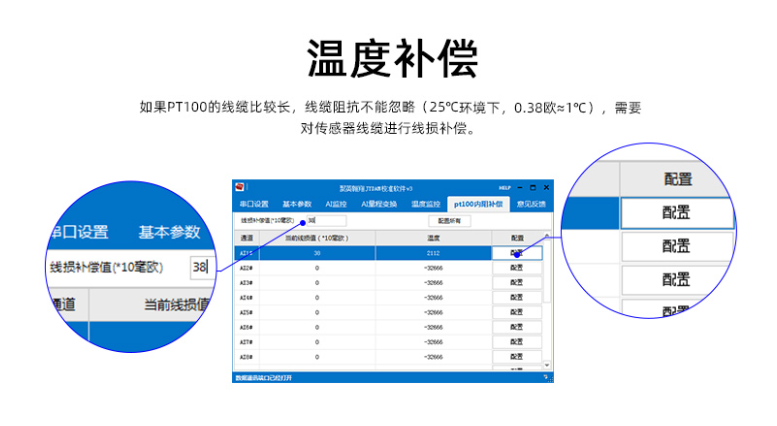The width and height of the screenshot is (777, 426).
Task: Click the 线损补偿值 input field
Action: [325, 220]
